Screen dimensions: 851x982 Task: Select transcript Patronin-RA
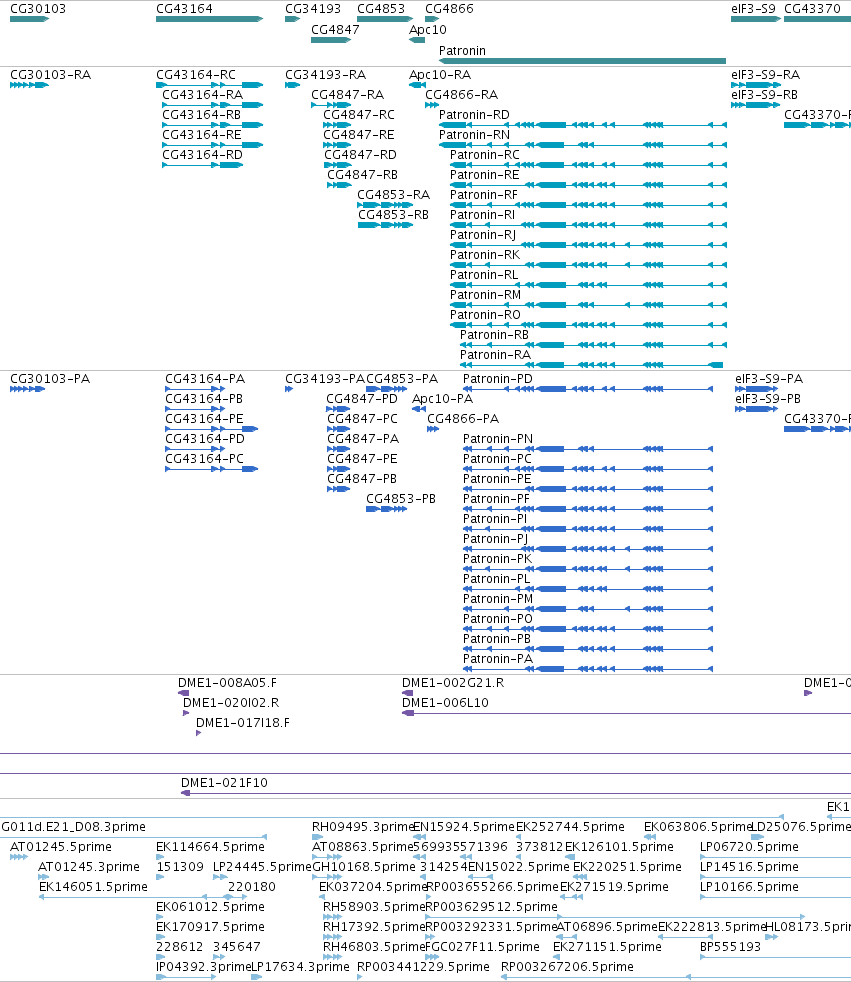point(495,355)
